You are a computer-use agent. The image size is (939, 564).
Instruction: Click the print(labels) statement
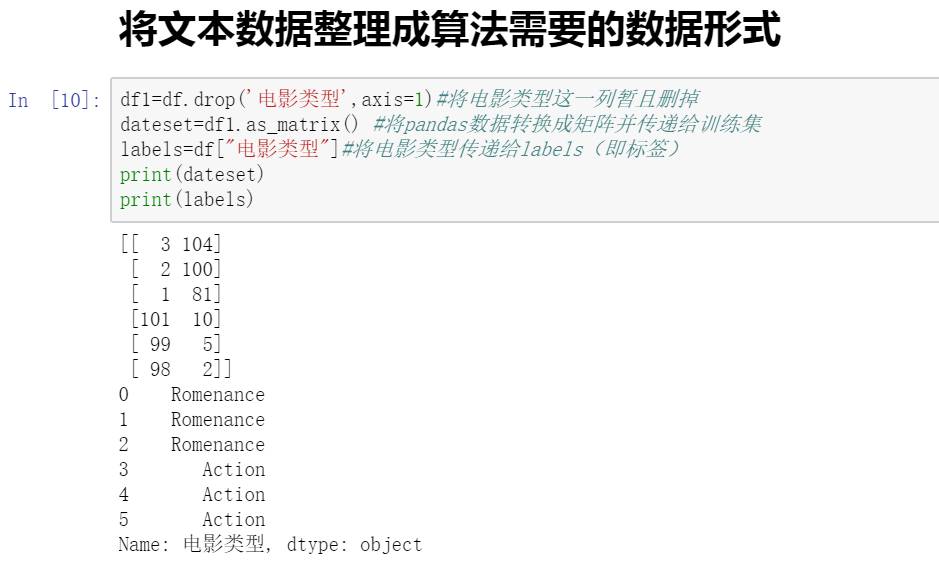point(187,199)
